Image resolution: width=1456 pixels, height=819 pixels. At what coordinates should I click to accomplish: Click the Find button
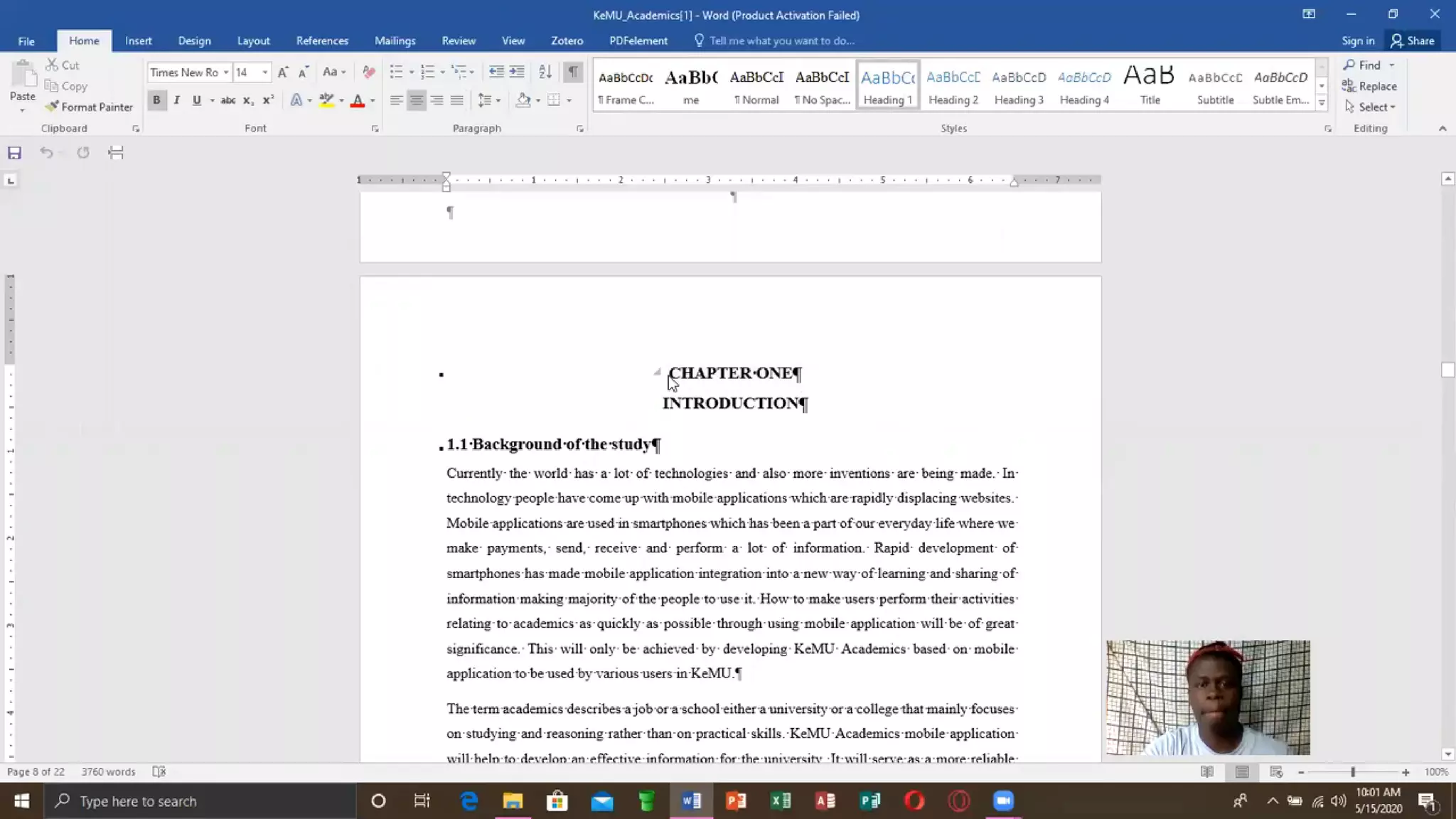[1362, 65]
